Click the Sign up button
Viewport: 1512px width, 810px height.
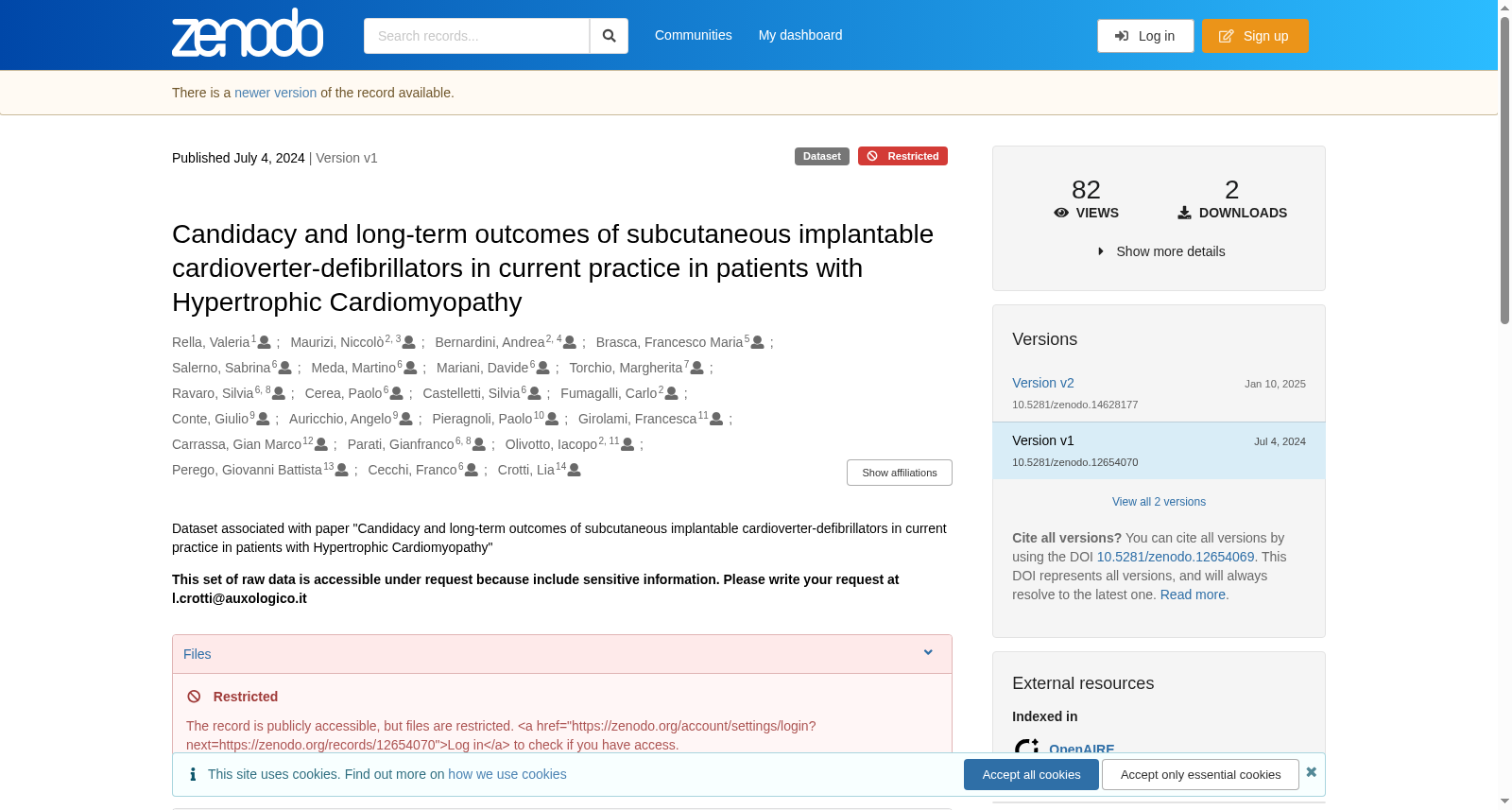[x=1255, y=36]
